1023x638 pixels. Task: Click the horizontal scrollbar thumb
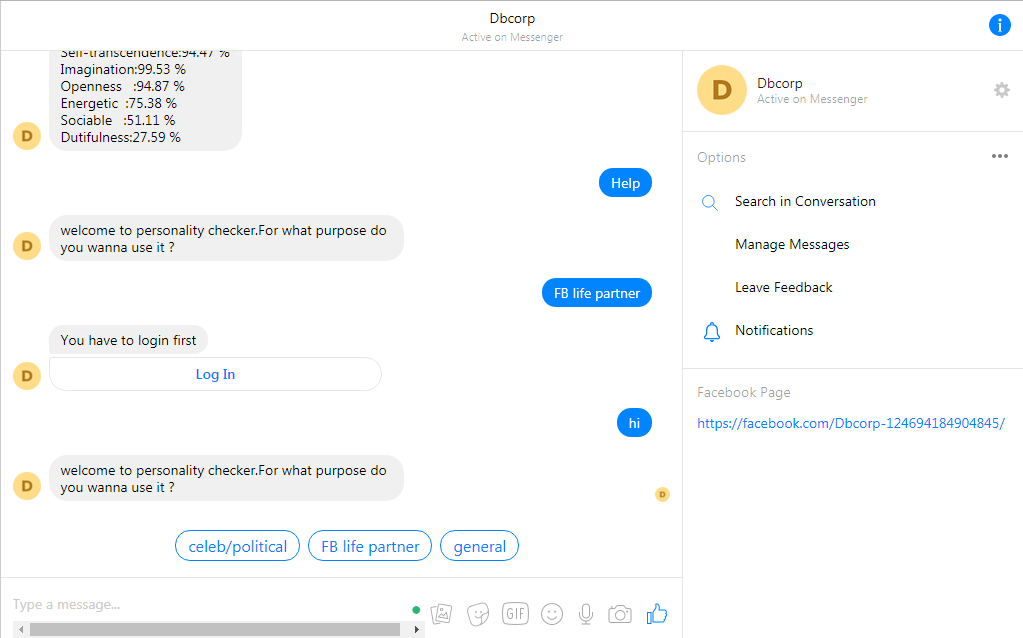[215, 630]
